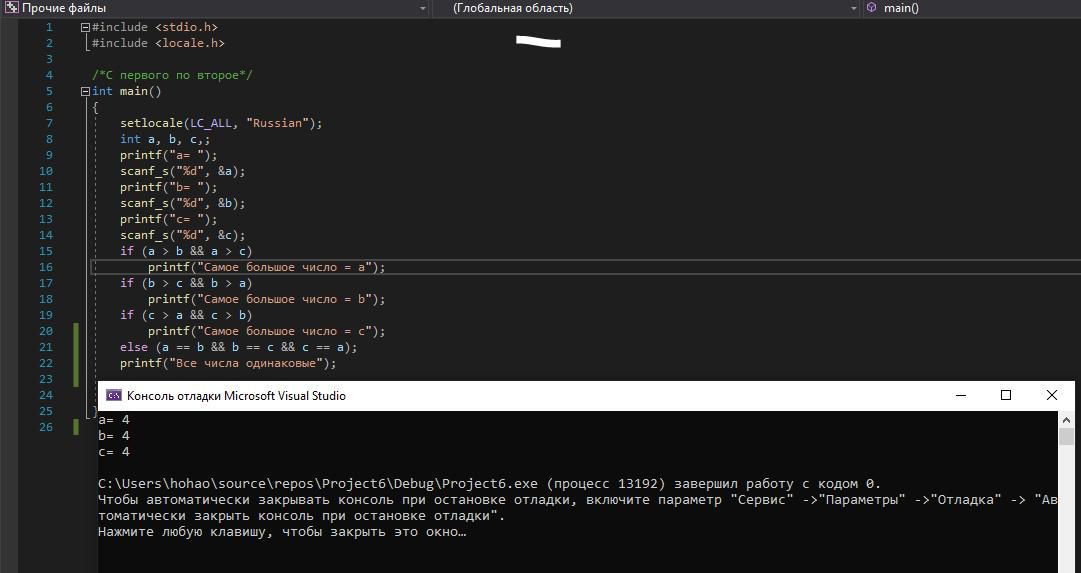
Task: Click printf "Все числа одинаковые"
Action: (x=228, y=363)
